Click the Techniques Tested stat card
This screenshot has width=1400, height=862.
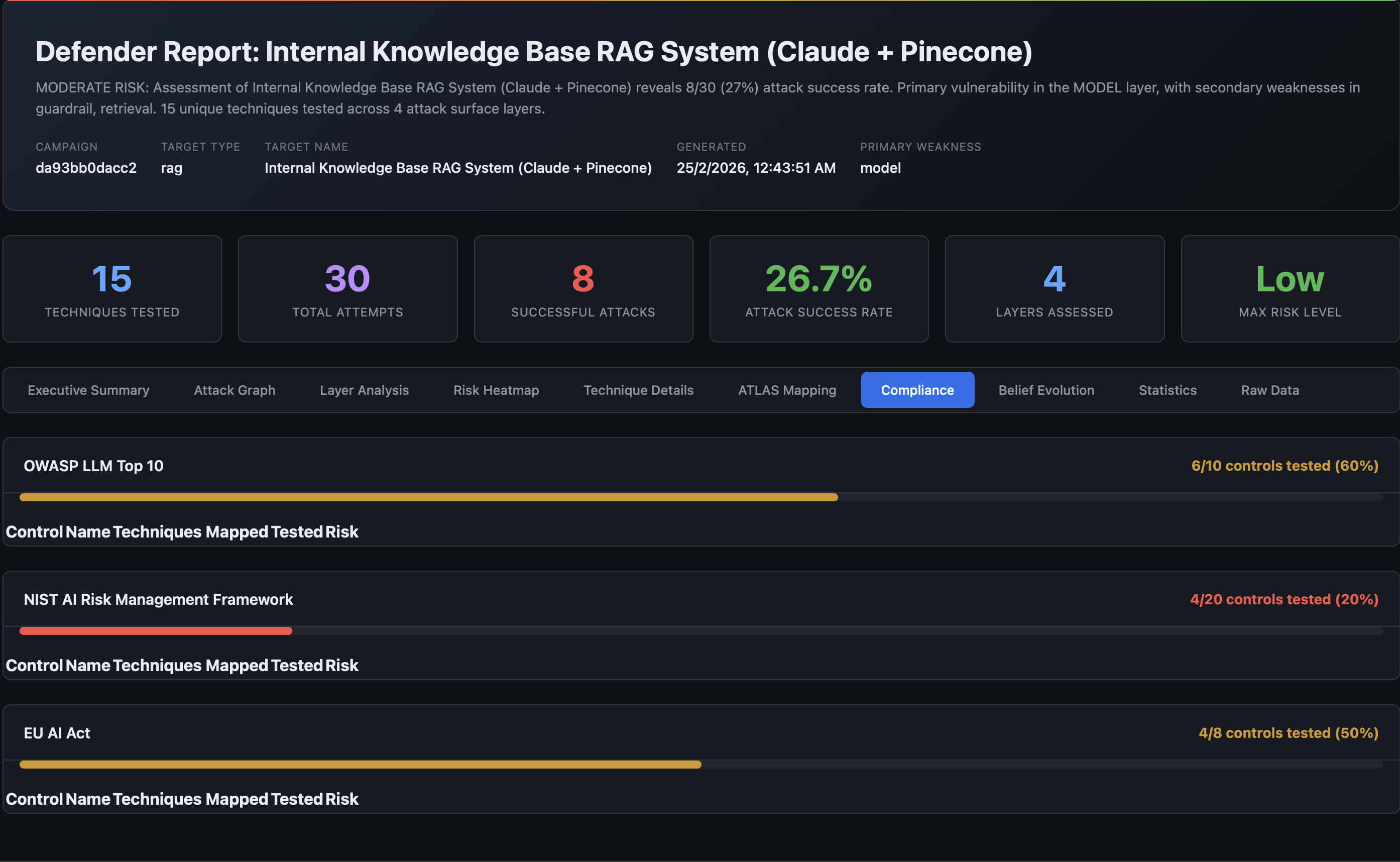tap(111, 288)
